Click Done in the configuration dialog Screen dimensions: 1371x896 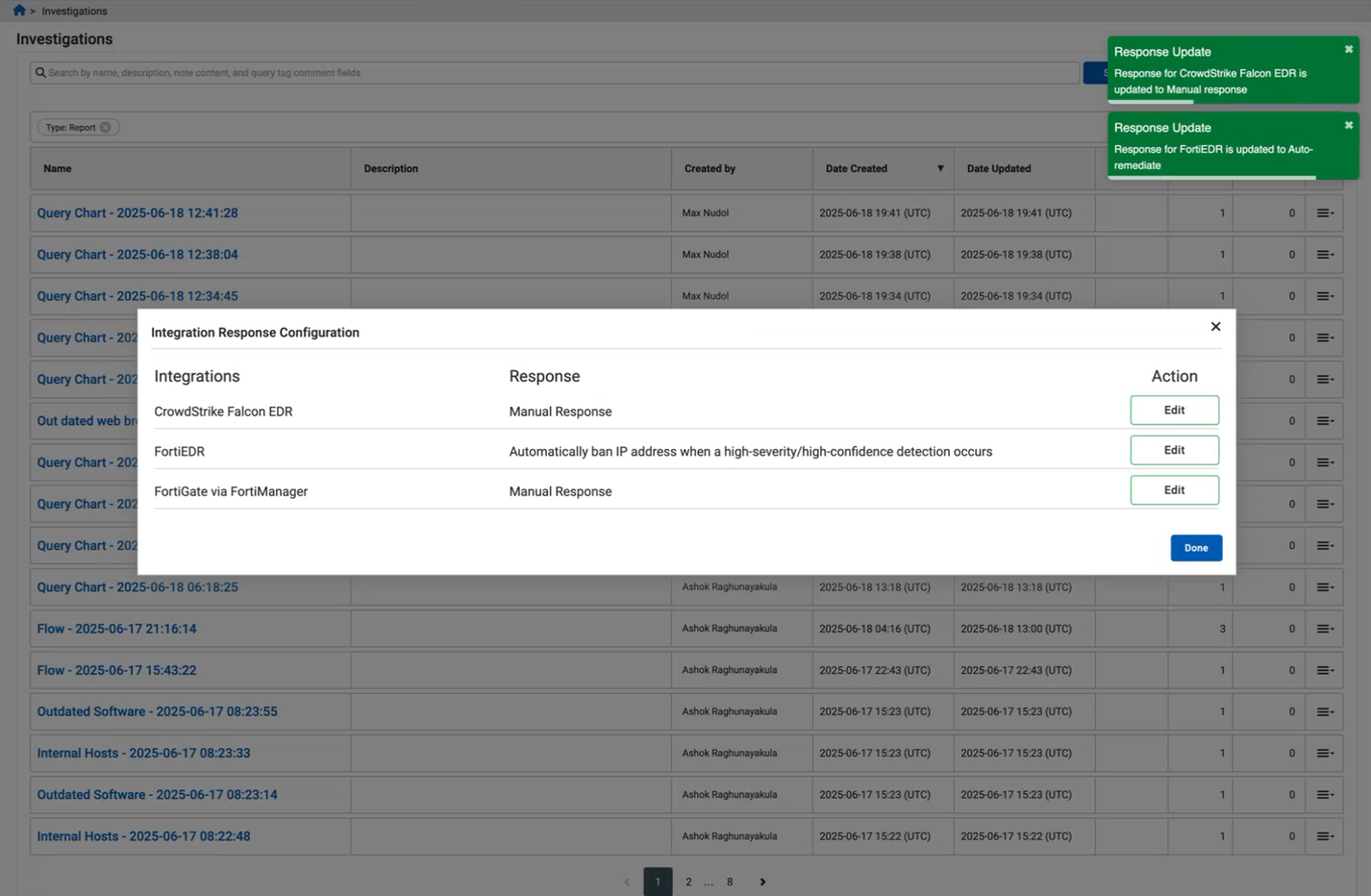[1195, 548]
